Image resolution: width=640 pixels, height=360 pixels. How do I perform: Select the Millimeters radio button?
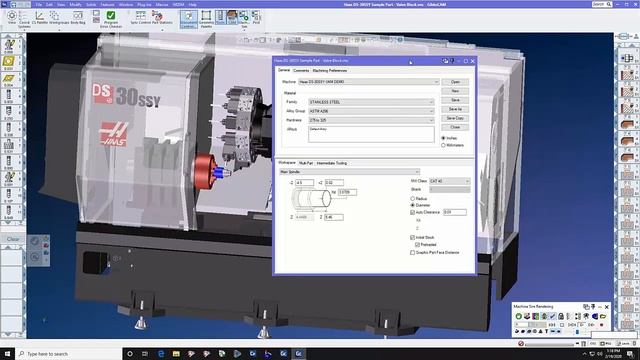pos(443,145)
